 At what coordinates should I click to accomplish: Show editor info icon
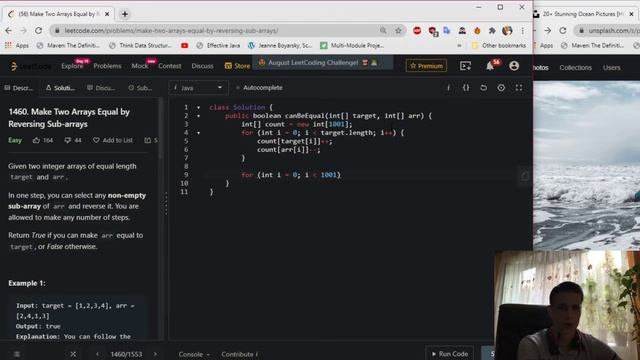448,88
